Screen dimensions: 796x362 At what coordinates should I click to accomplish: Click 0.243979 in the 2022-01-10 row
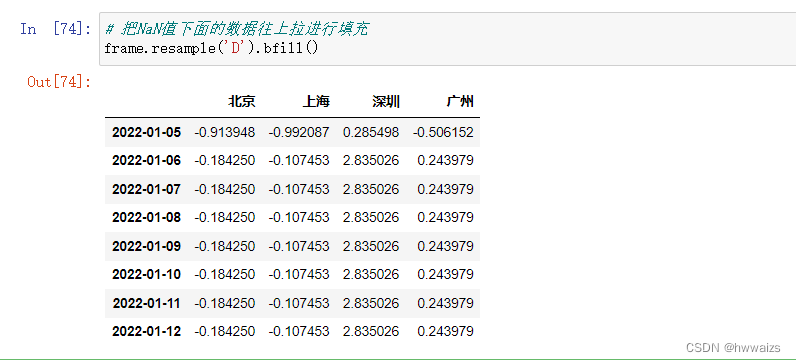(446, 275)
